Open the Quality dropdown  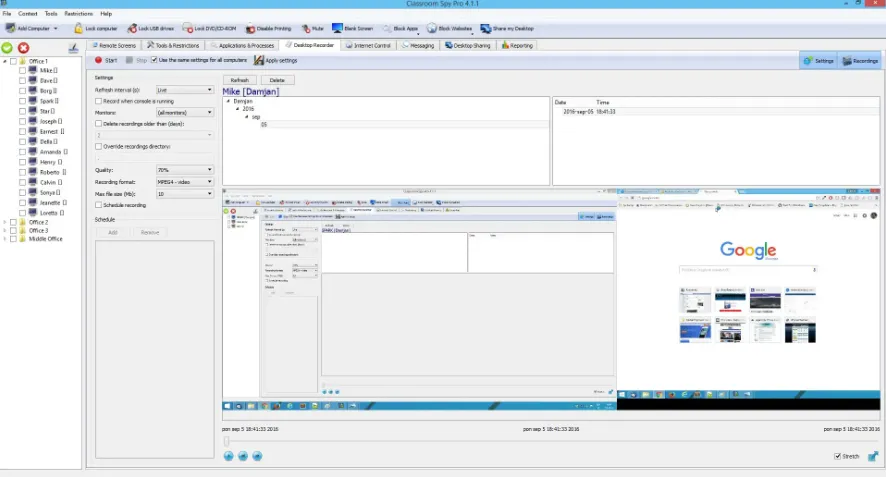coord(185,170)
